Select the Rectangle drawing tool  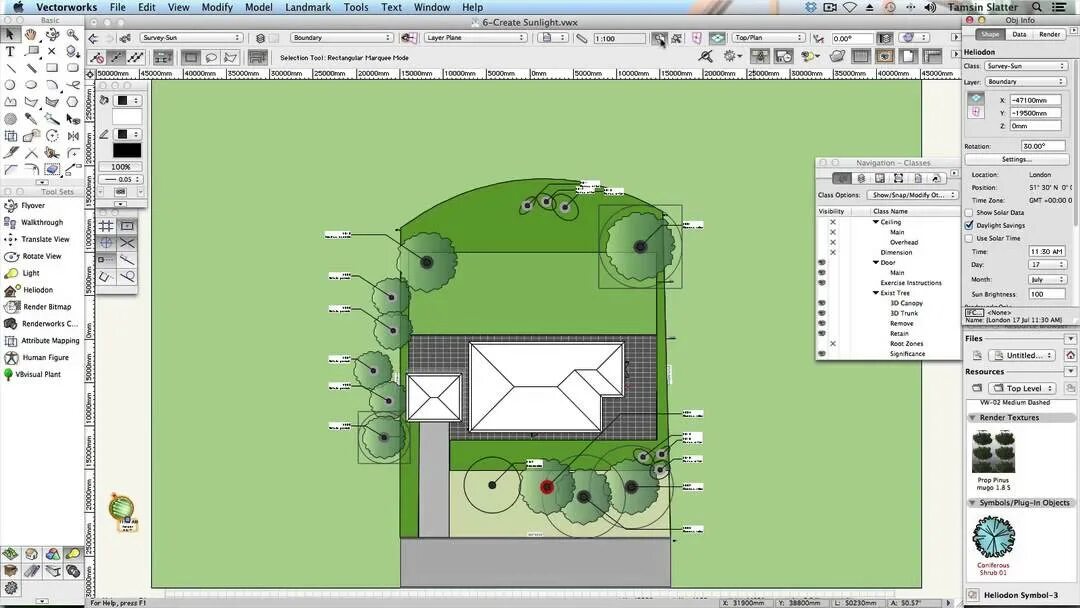pyautogui.click(x=52, y=68)
